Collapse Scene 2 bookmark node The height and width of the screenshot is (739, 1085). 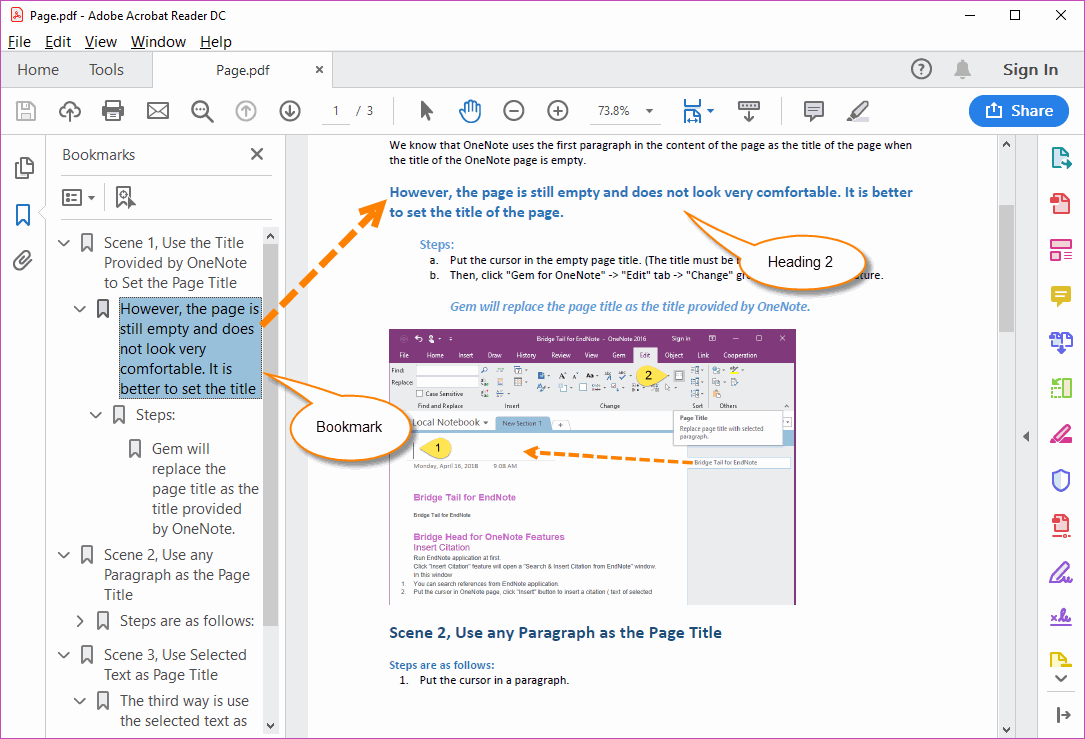click(64, 555)
